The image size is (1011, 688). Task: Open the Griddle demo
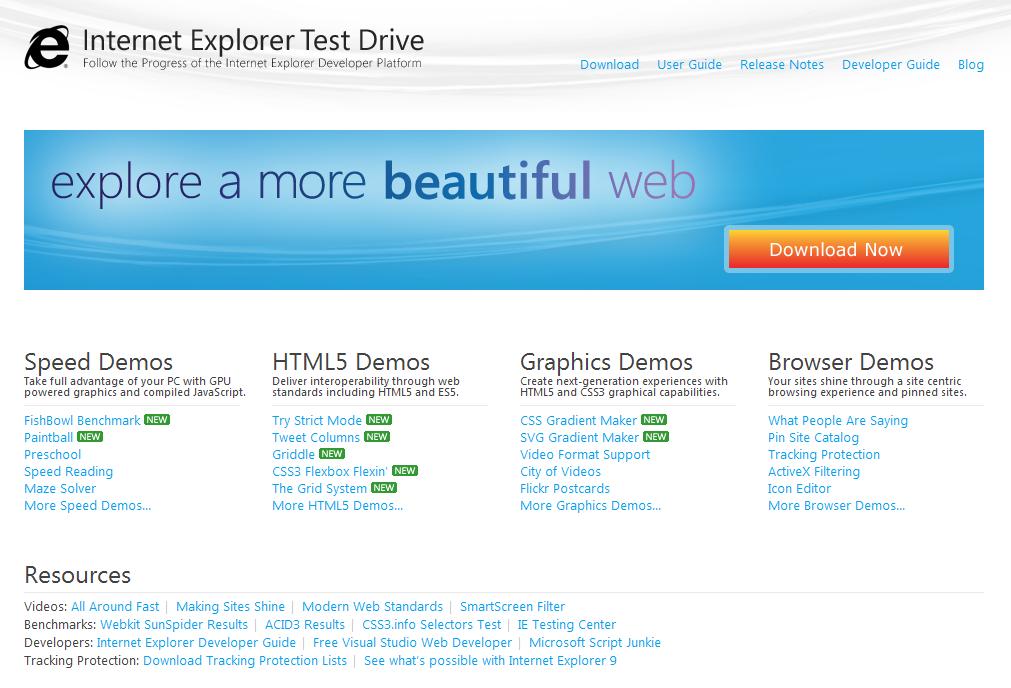point(293,455)
